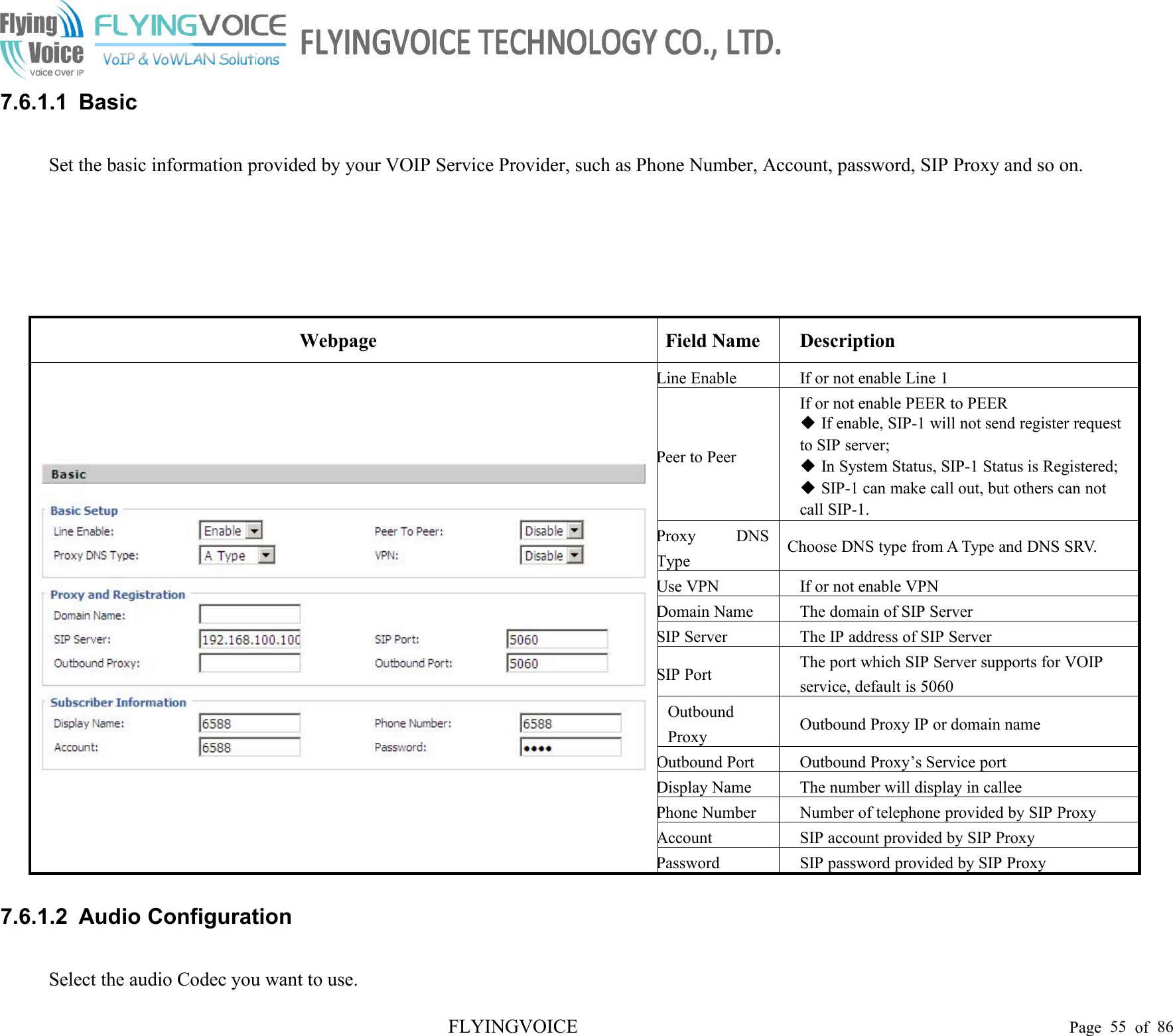Click the FlyingVoice Voice Over IP logo

(x=42, y=40)
